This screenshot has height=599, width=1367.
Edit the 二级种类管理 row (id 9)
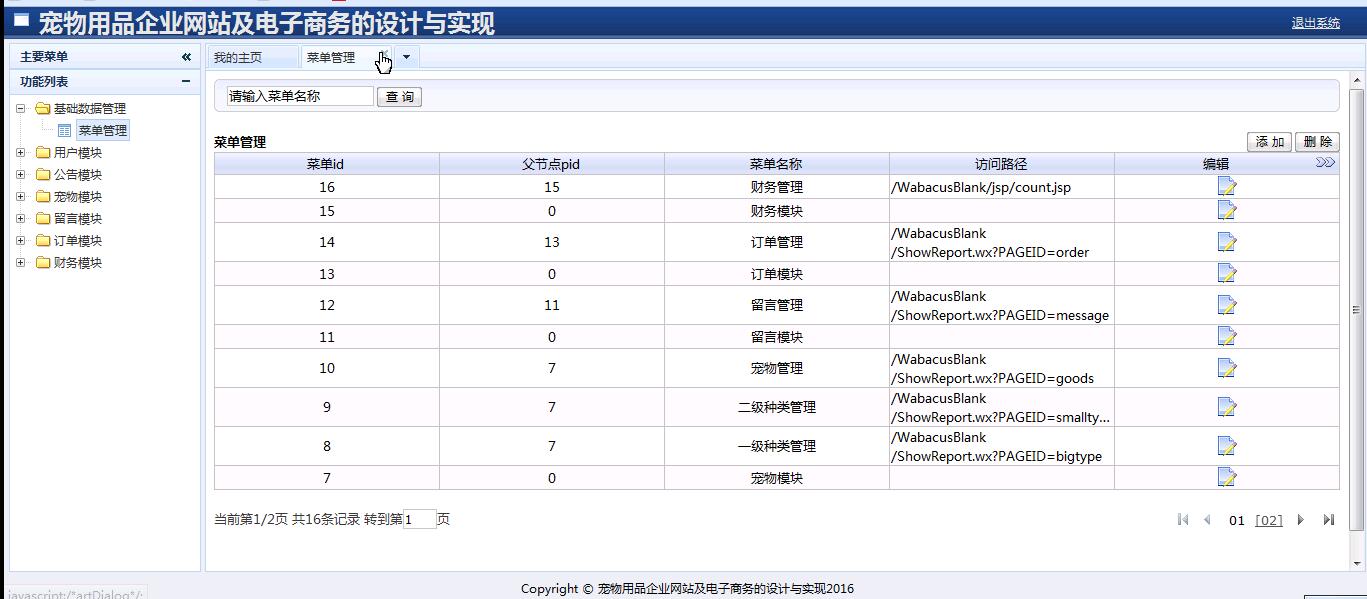click(x=1227, y=407)
